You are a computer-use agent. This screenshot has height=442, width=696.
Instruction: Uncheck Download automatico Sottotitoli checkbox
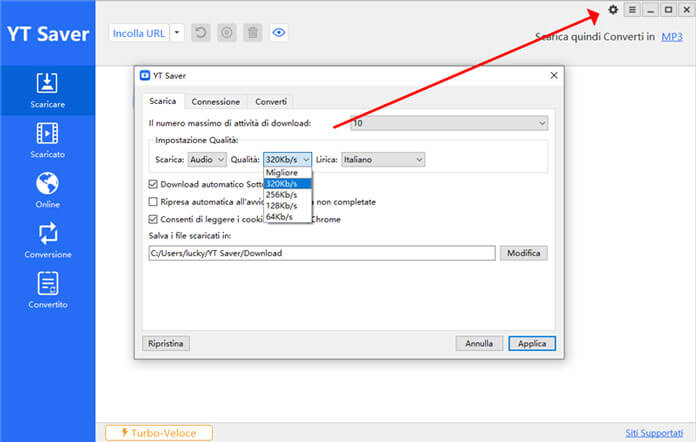[153, 184]
